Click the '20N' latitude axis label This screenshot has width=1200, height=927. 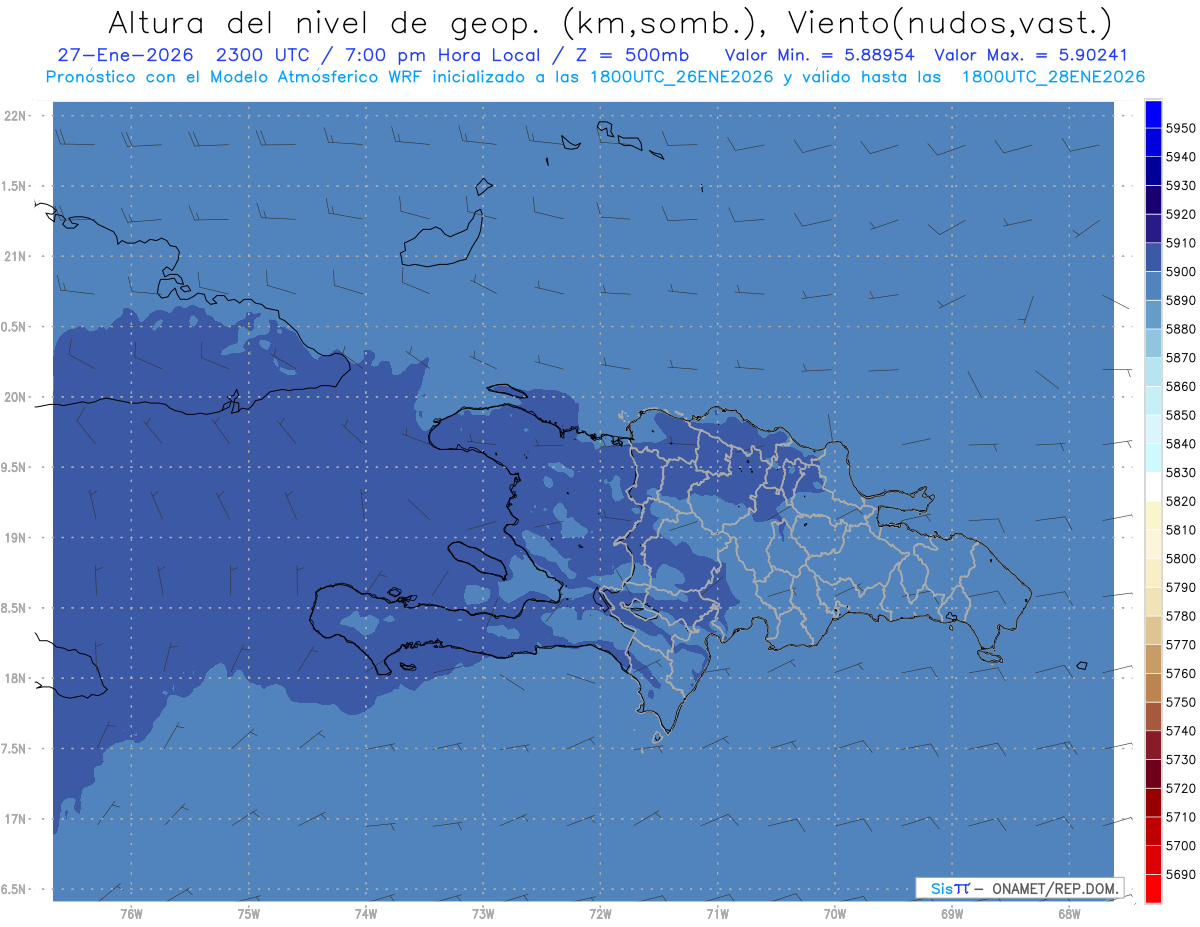click(15, 397)
